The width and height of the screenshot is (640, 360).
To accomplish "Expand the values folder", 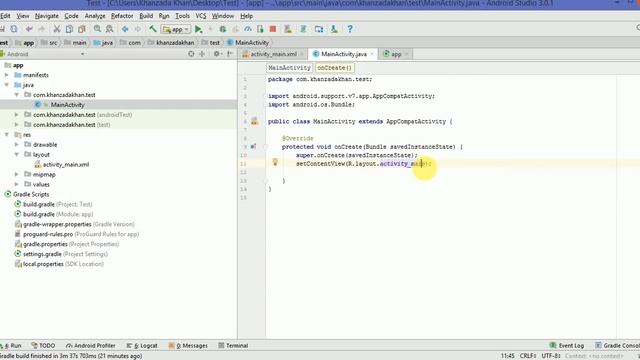I will pos(17,184).
